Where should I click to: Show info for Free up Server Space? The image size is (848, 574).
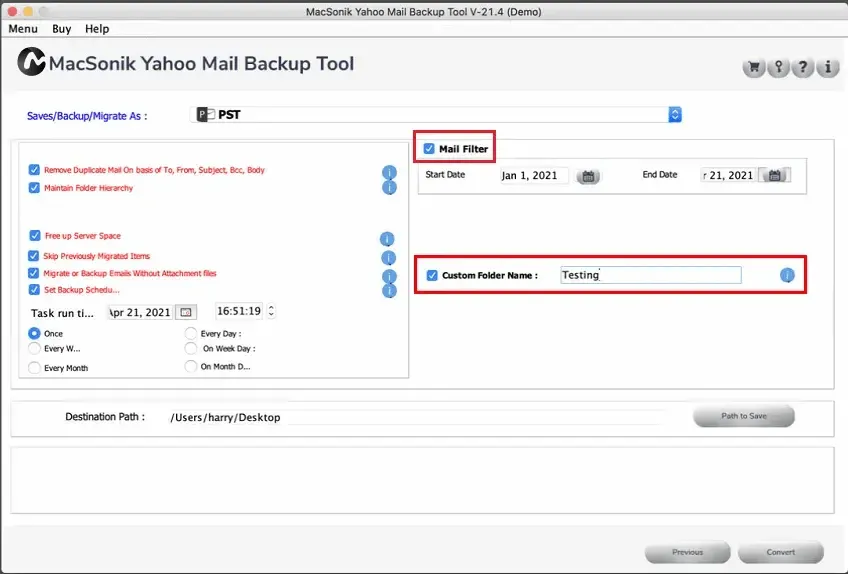coord(387,239)
